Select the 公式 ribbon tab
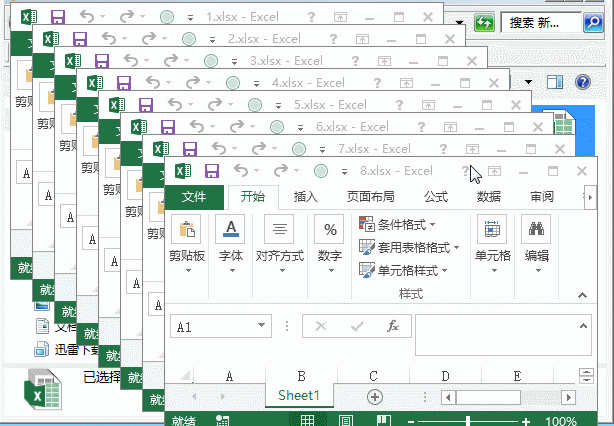 pyautogui.click(x=436, y=197)
